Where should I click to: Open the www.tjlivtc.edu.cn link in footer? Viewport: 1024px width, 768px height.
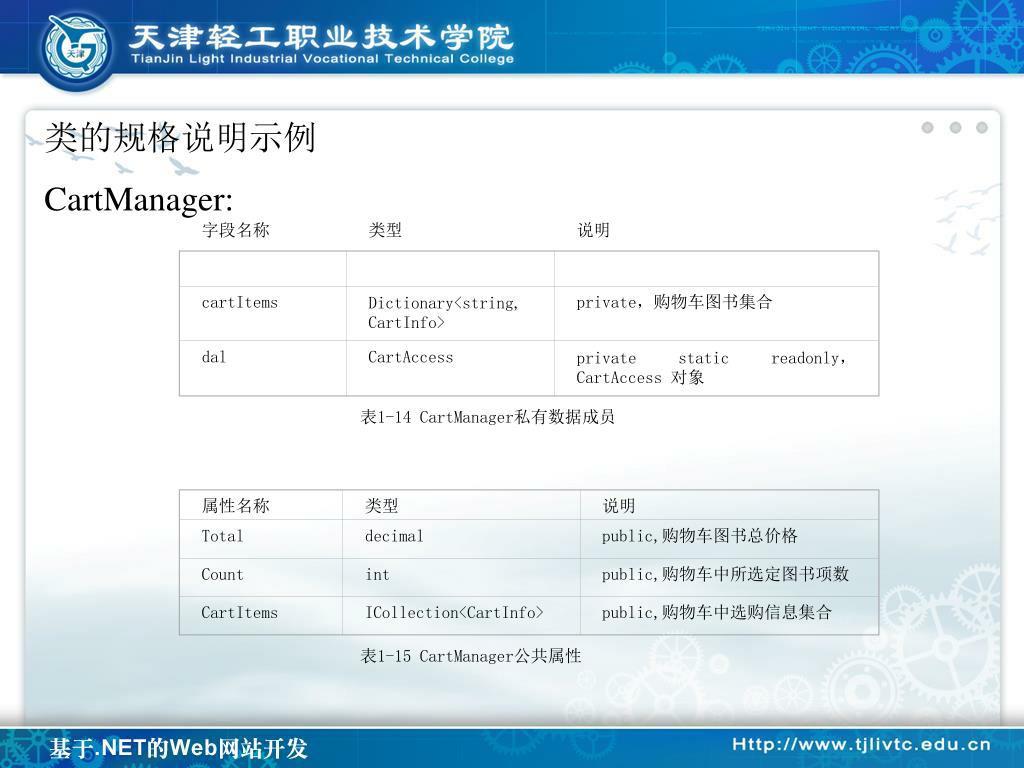861,744
